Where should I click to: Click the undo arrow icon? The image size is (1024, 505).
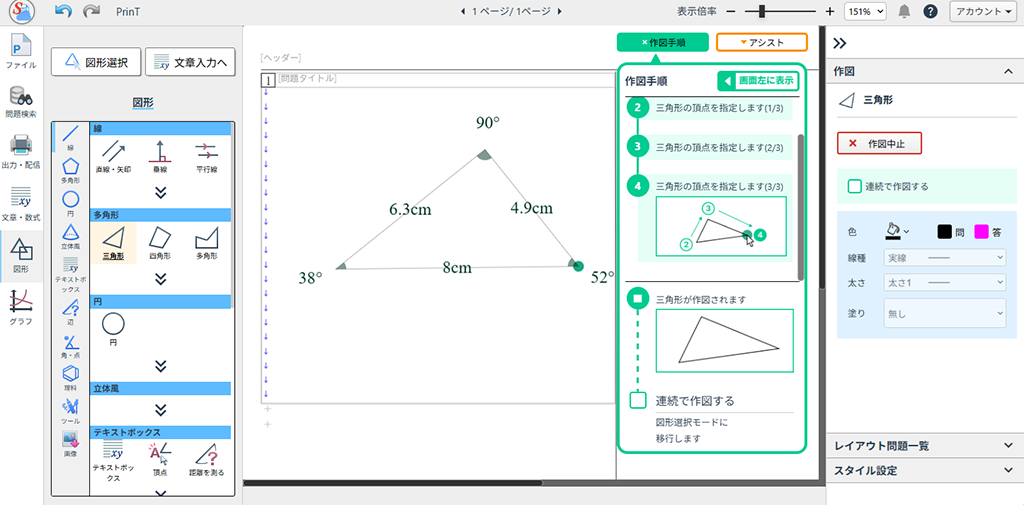(x=64, y=12)
